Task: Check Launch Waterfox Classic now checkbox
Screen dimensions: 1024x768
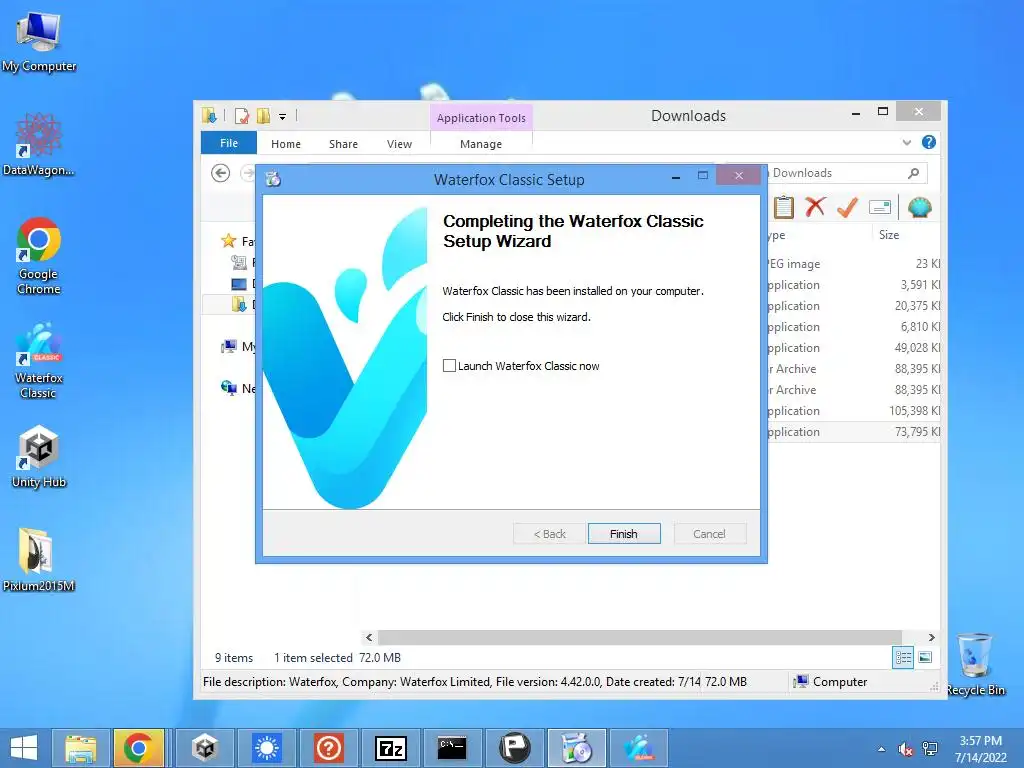Action: coord(449,366)
